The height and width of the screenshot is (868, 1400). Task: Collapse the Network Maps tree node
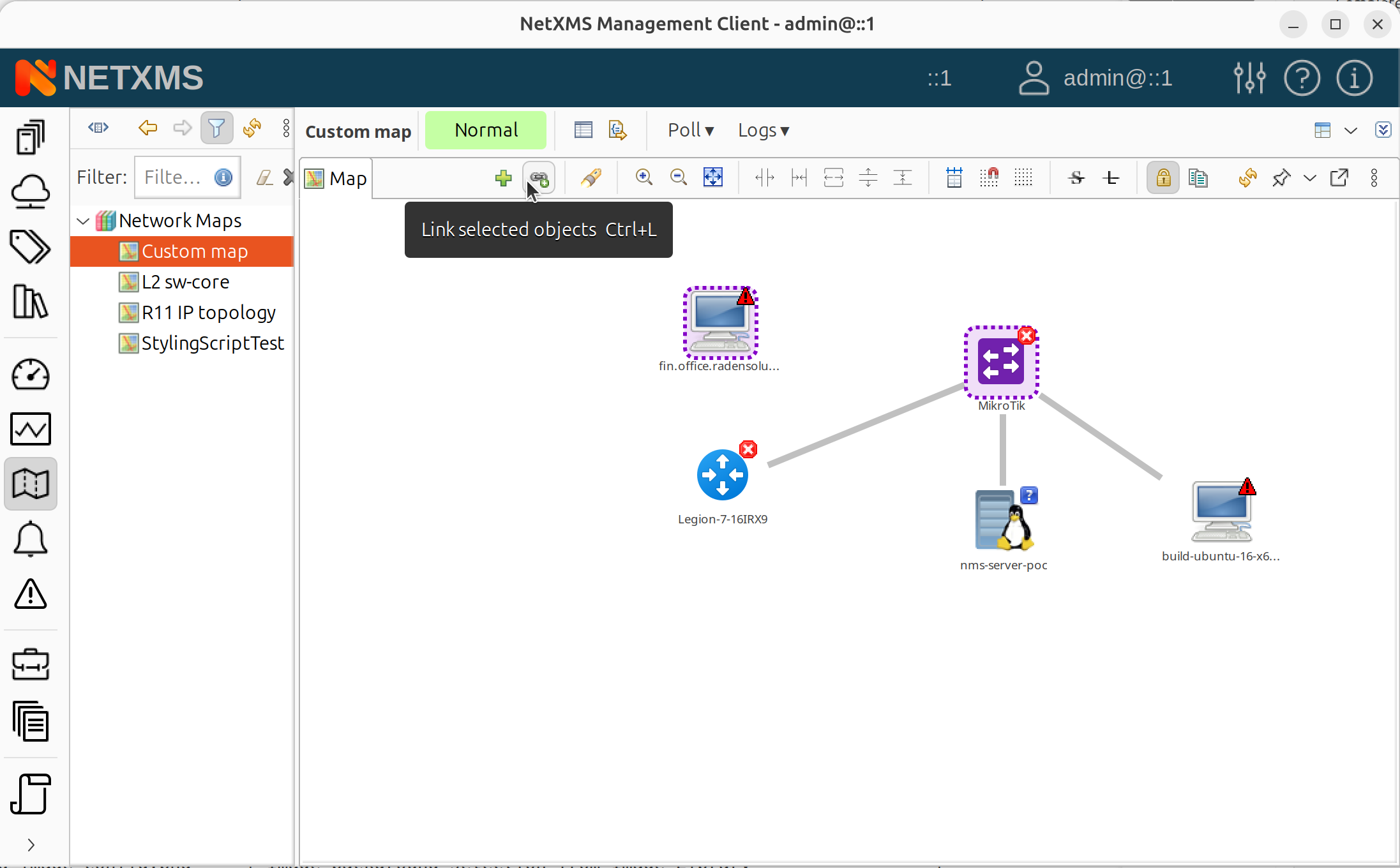pos(83,221)
